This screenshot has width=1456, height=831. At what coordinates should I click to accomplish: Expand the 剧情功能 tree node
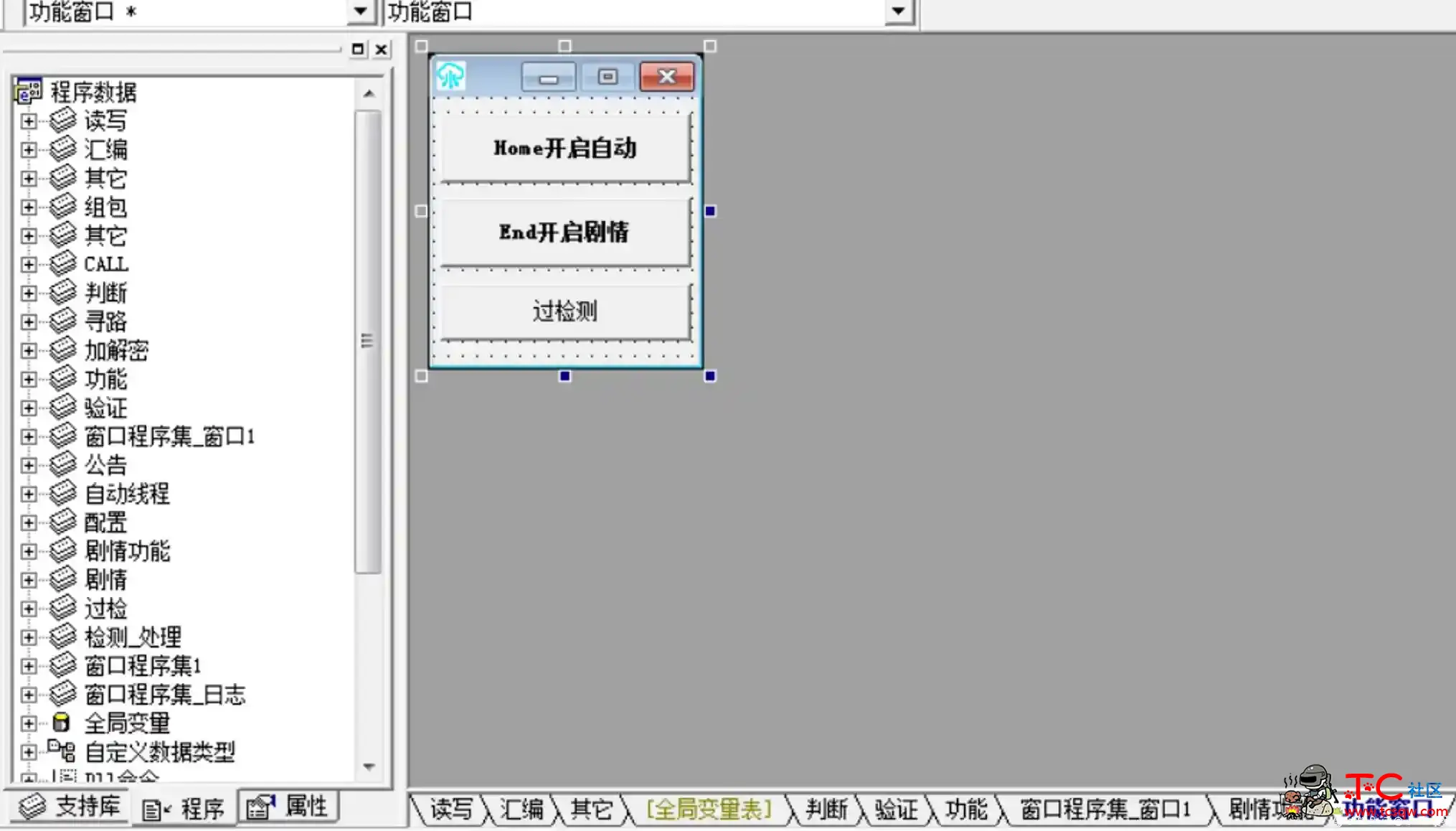tap(29, 551)
